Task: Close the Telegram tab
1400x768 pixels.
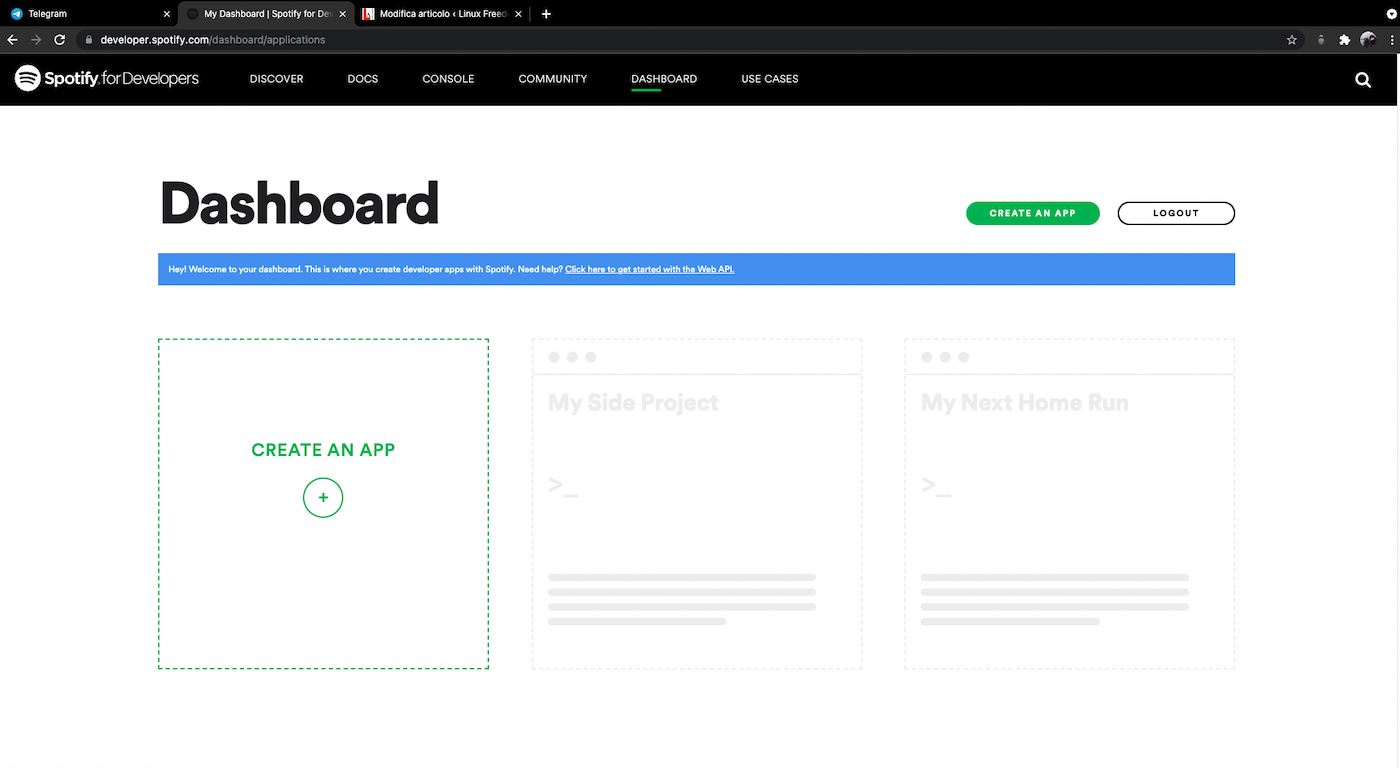Action: pyautogui.click(x=167, y=14)
